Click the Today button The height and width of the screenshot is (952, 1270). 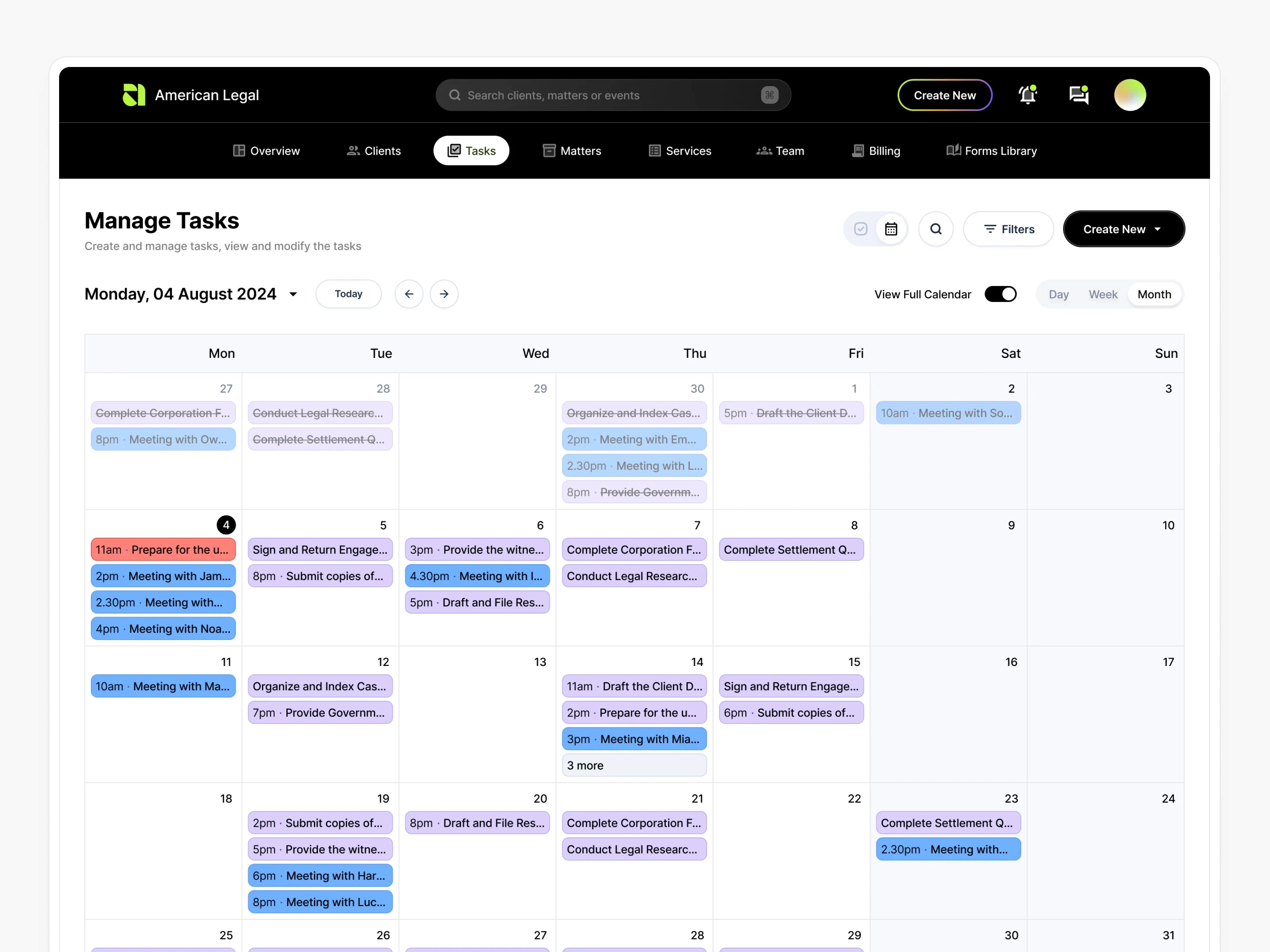(x=348, y=294)
